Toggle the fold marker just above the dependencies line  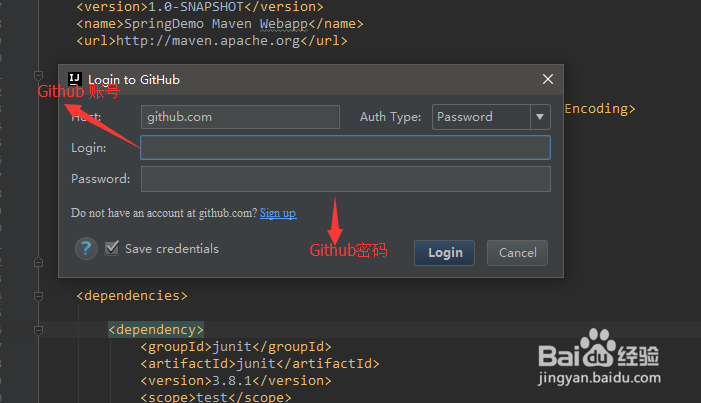coord(38,262)
